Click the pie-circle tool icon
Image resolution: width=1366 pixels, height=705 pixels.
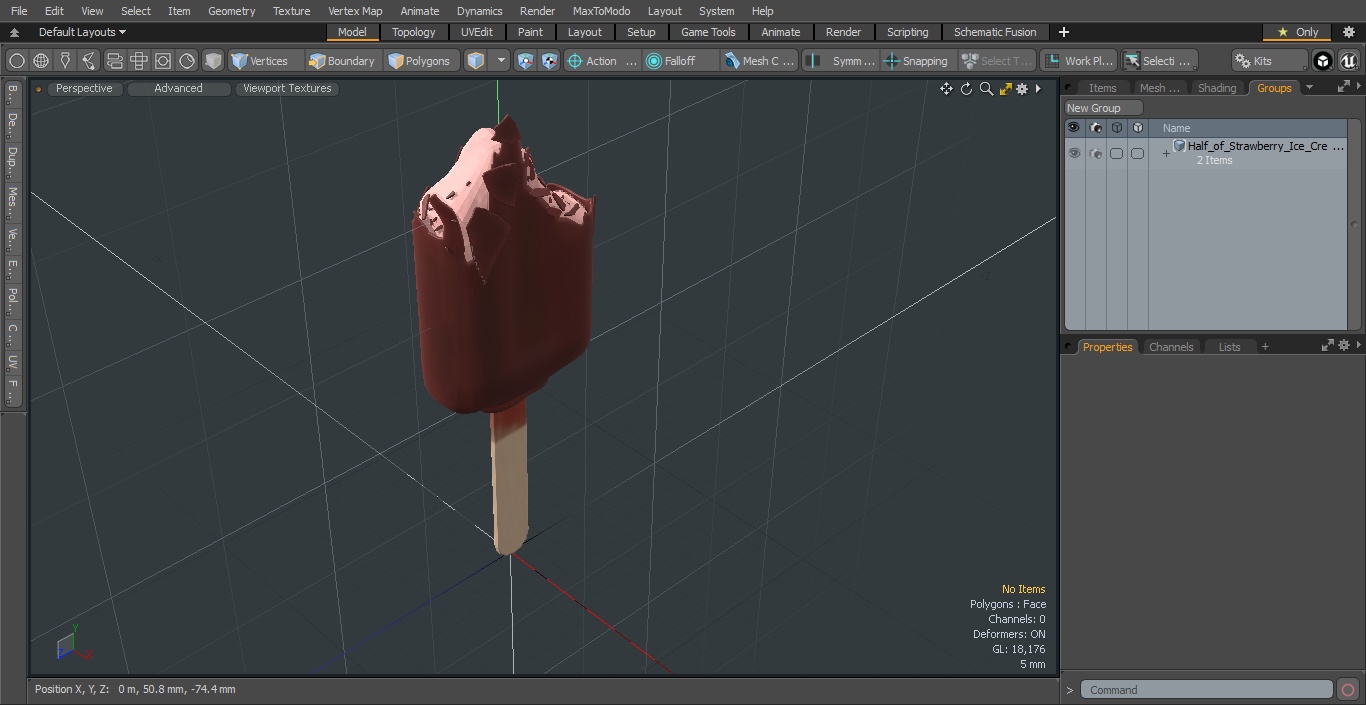coord(187,61)
